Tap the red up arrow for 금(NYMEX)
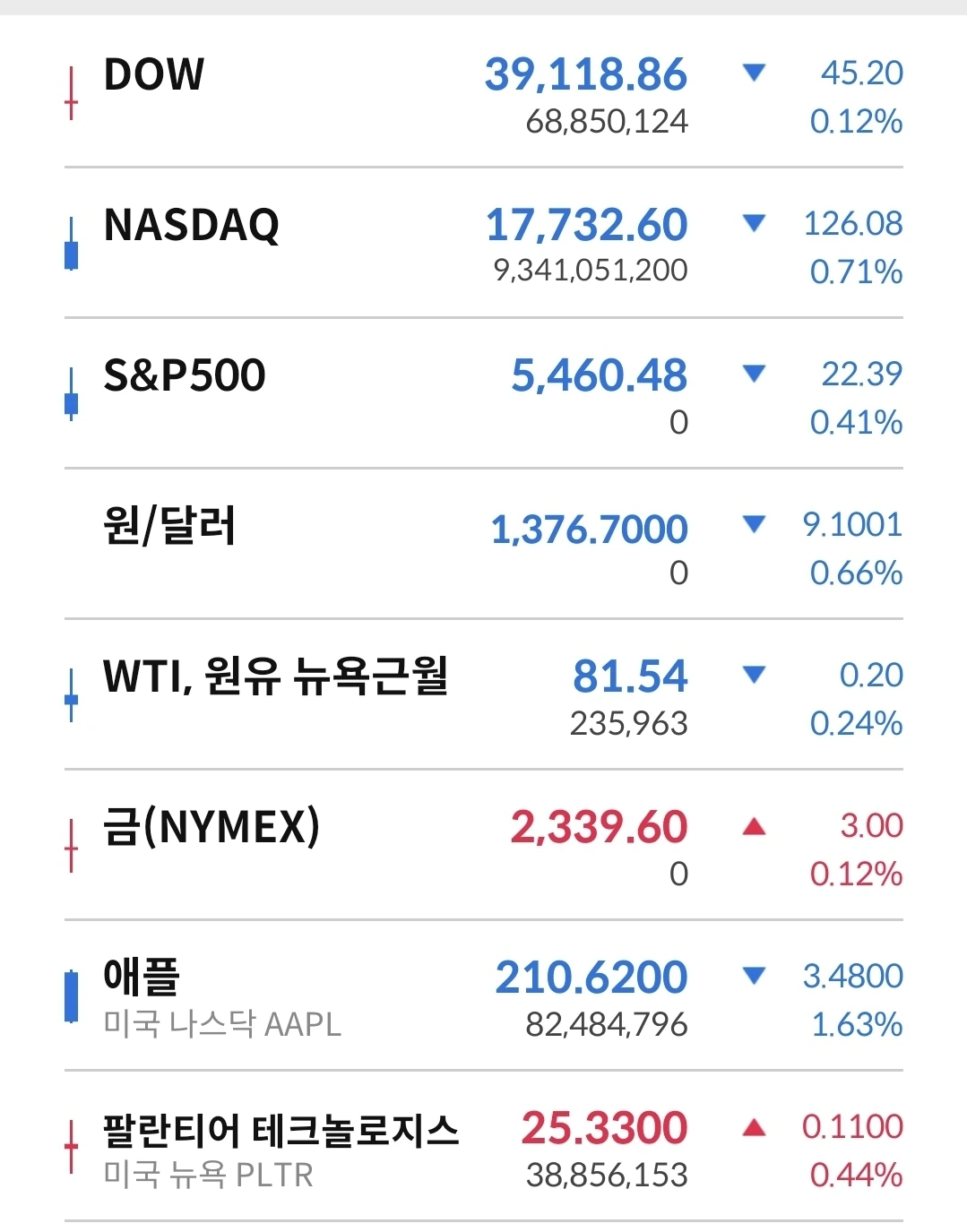Image resolution: width=967 pixels, height=1232 pixels. coord(755,826)
